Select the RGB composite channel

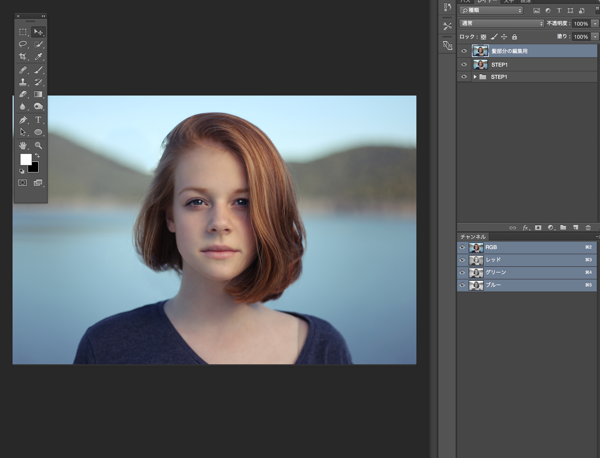527,248
